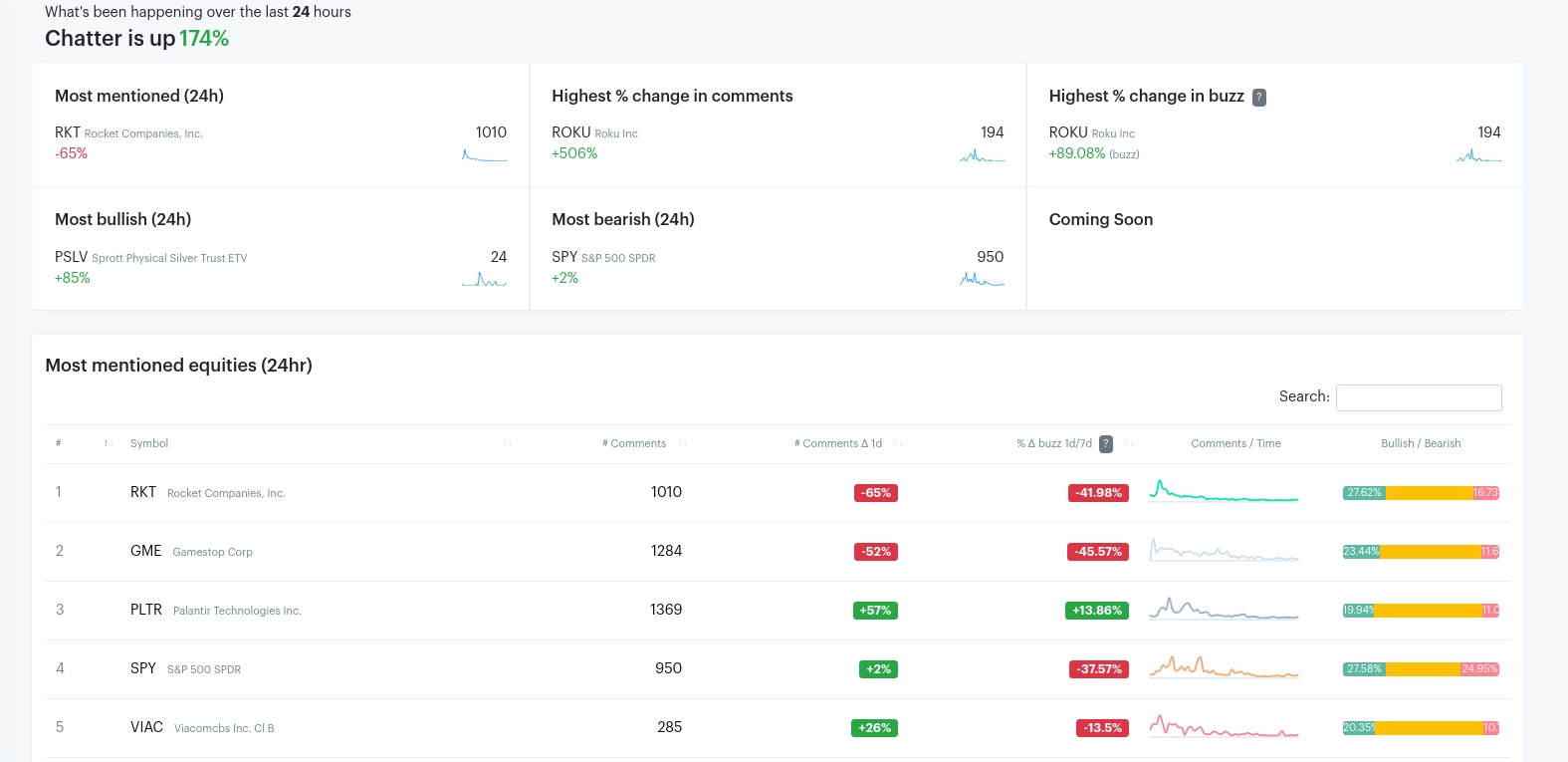
Task: Click the +506% value under ROKU
Action: [x=574, y=153]
